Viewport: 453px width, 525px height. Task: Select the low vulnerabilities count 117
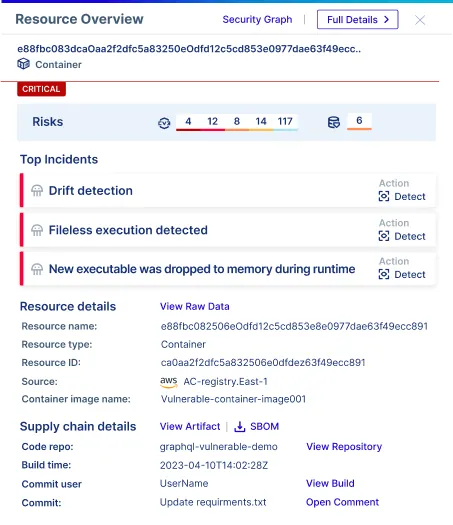coord(285,121)
